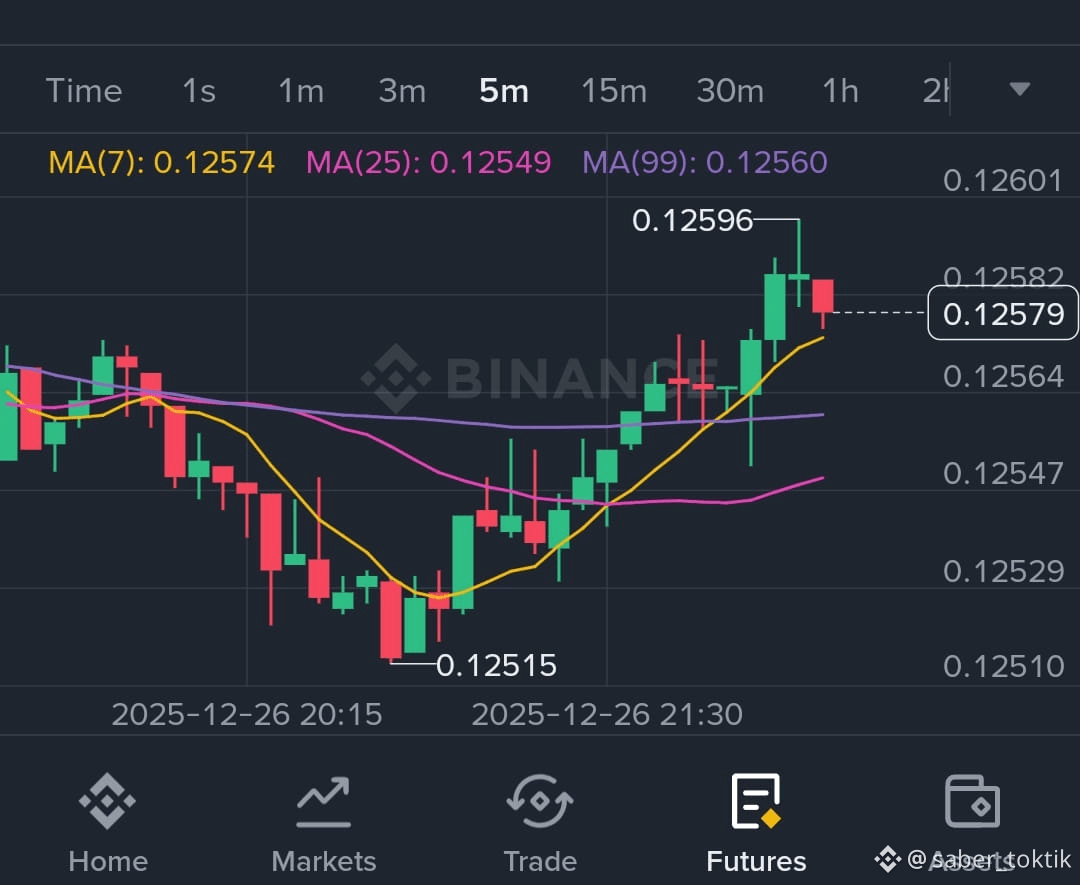
Task: Select the Time interval option
Action: [84, 91]
